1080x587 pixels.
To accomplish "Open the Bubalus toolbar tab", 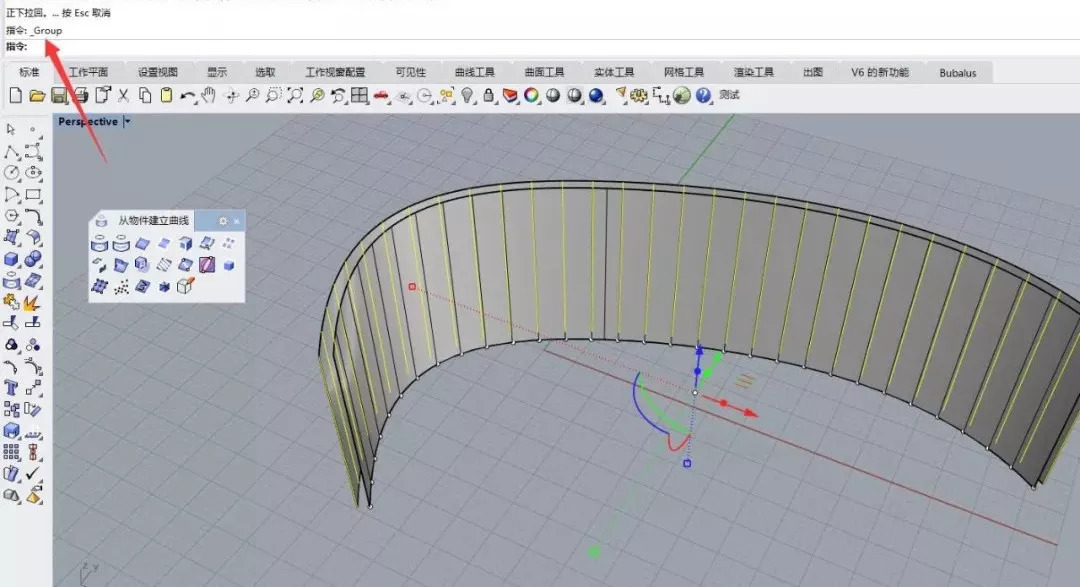I will 957,73.
